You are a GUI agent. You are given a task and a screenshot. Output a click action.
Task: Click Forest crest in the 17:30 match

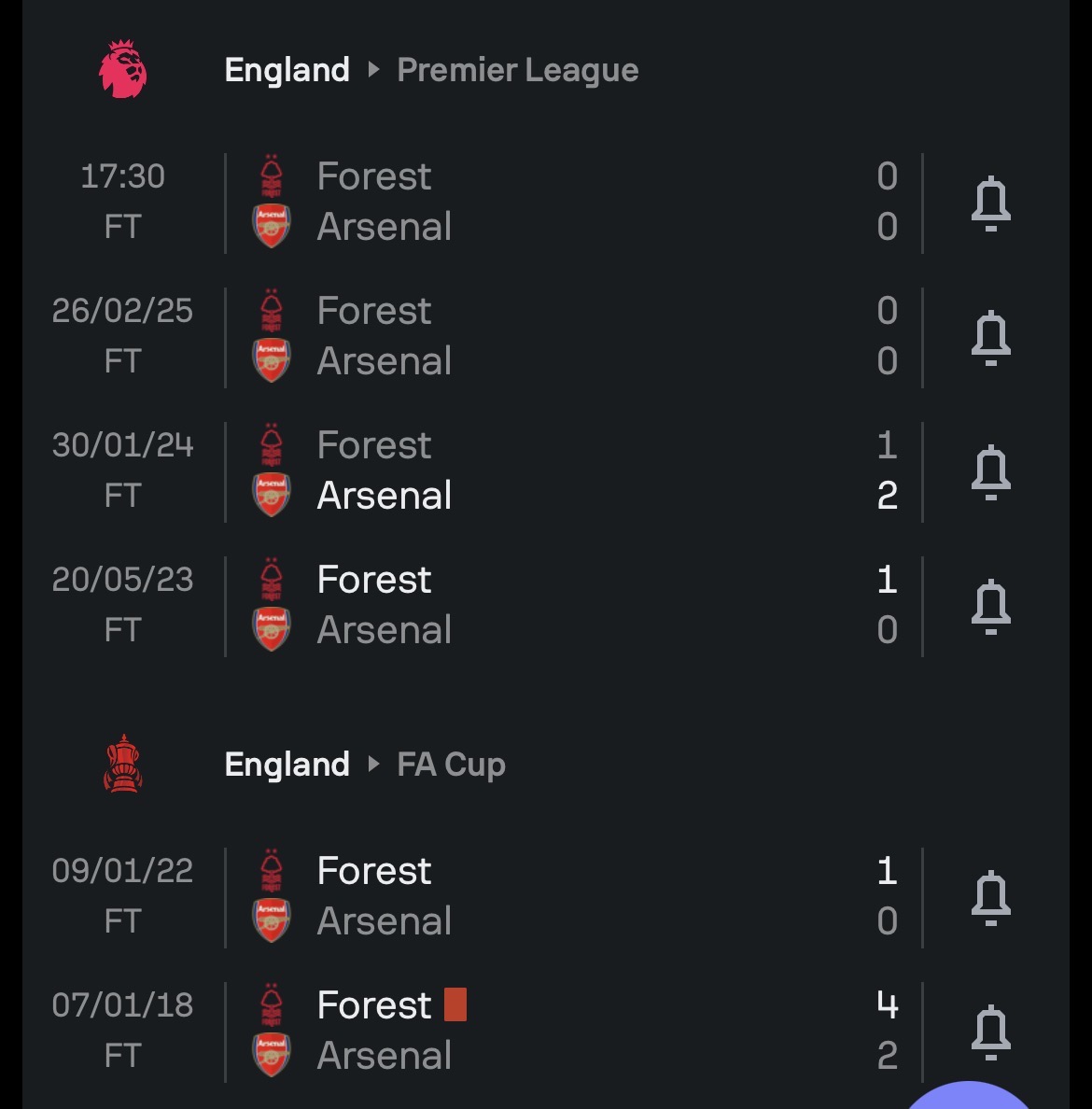(x=271, y=175)
